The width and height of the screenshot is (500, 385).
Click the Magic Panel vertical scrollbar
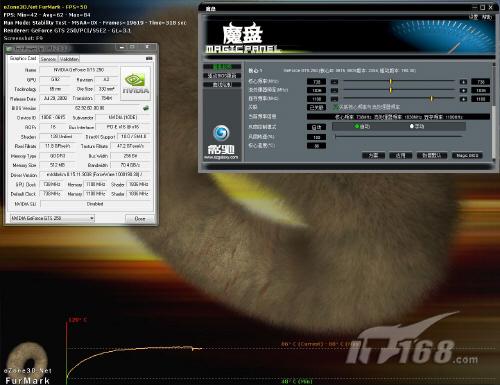pos(494,112)
